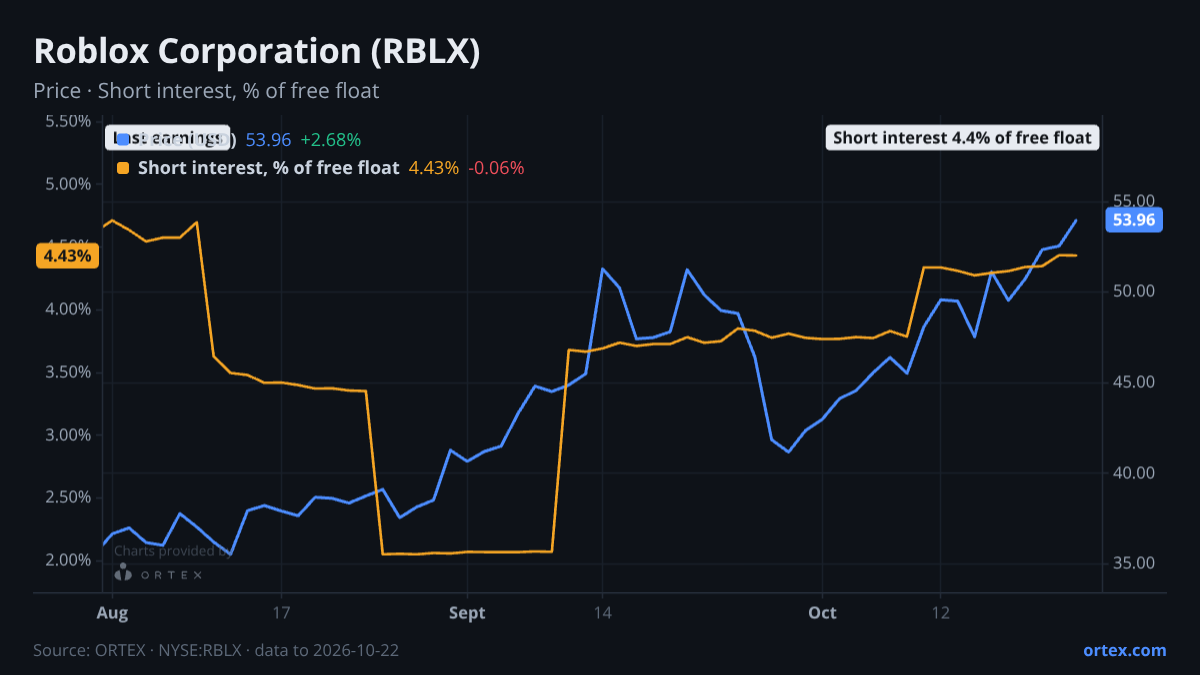Click the Sept x-axis label
The image size is (1200, 675).
click(x=467, y=611)
